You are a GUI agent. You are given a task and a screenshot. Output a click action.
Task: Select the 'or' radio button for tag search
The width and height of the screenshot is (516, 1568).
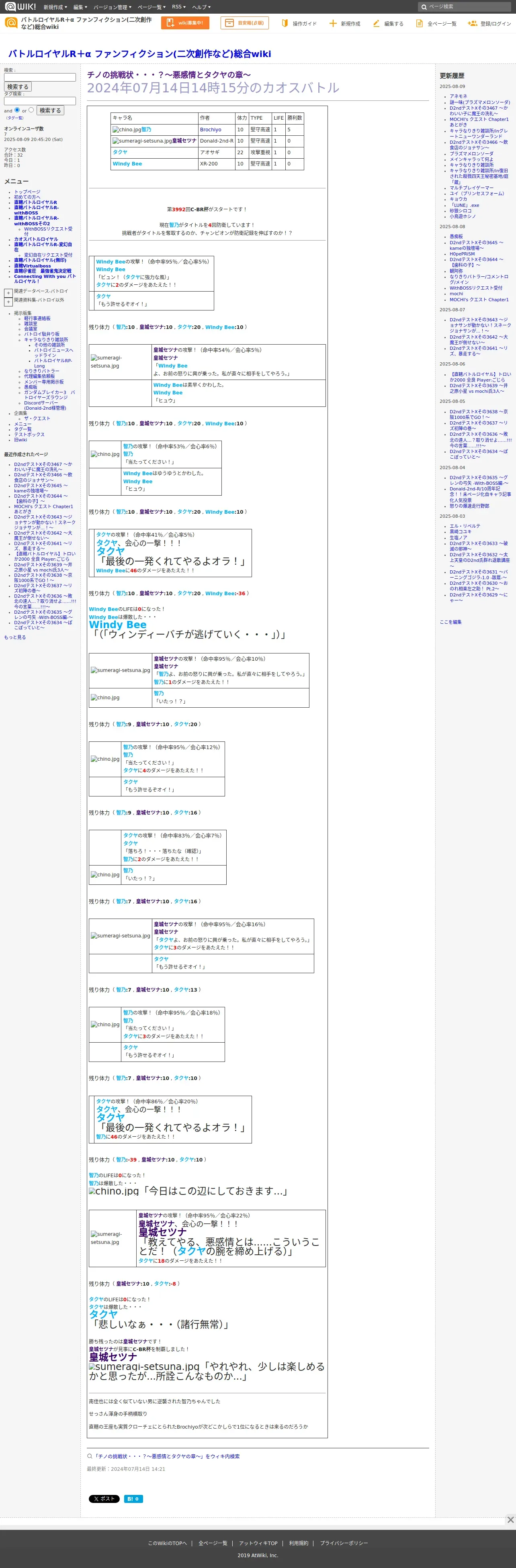pos(31,110)
